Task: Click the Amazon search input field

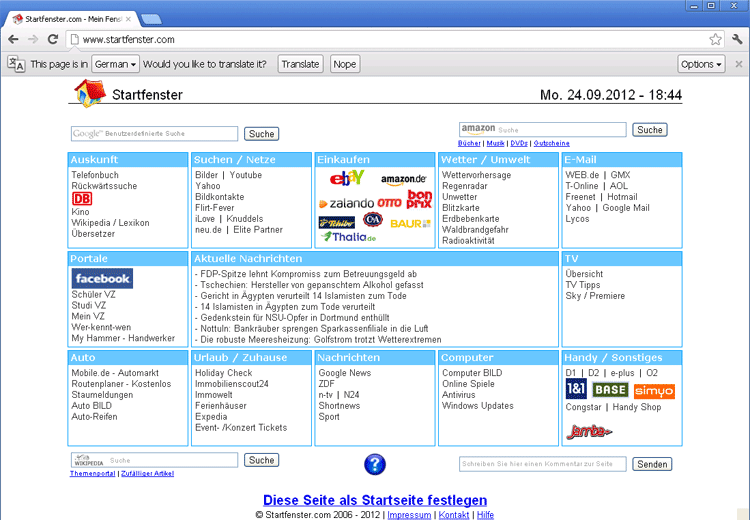Action: pyautogui.click(x=560, y=130)
